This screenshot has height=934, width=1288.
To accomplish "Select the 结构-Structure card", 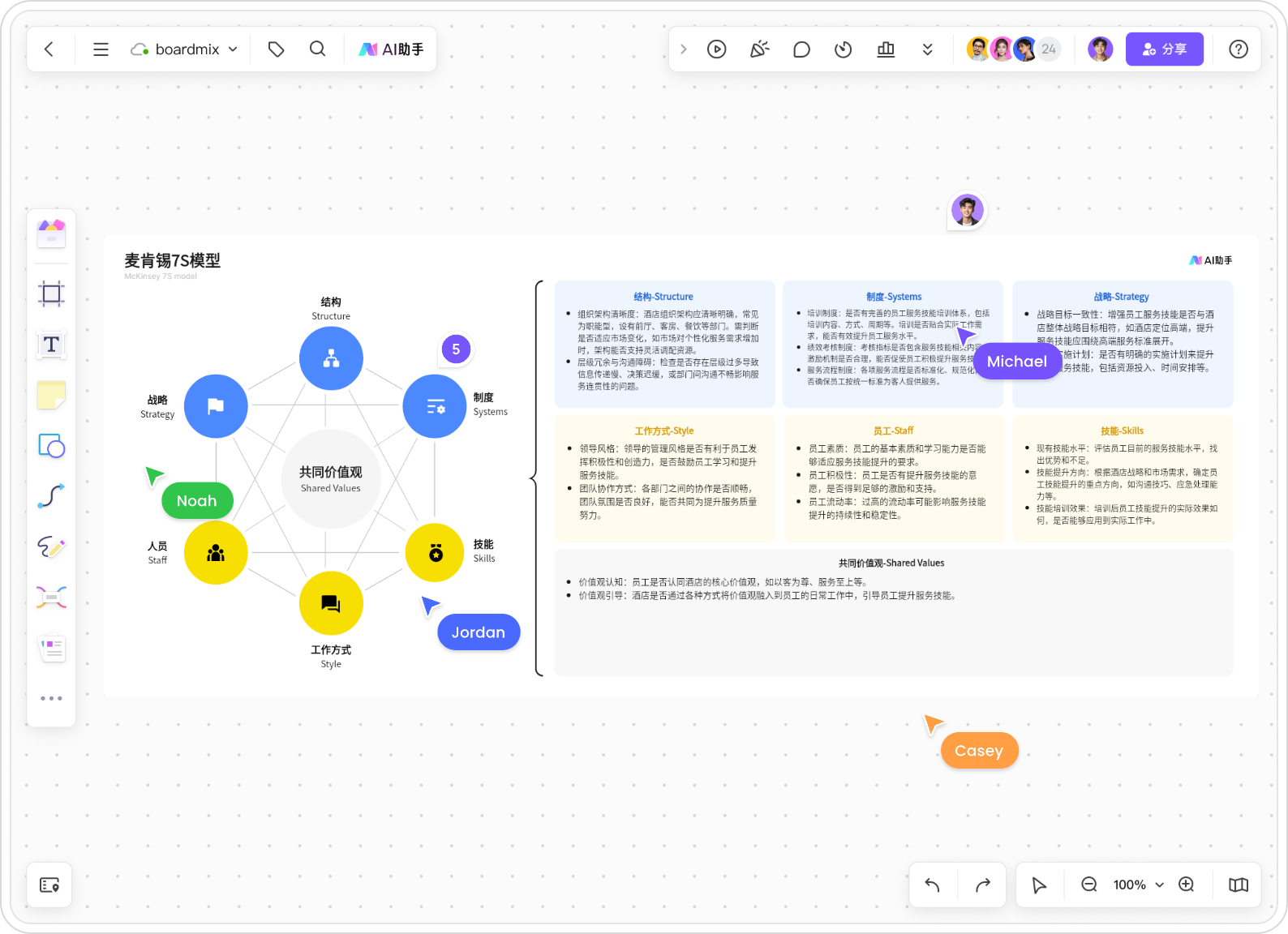I will pyautogui.click(x=664, y=345).
